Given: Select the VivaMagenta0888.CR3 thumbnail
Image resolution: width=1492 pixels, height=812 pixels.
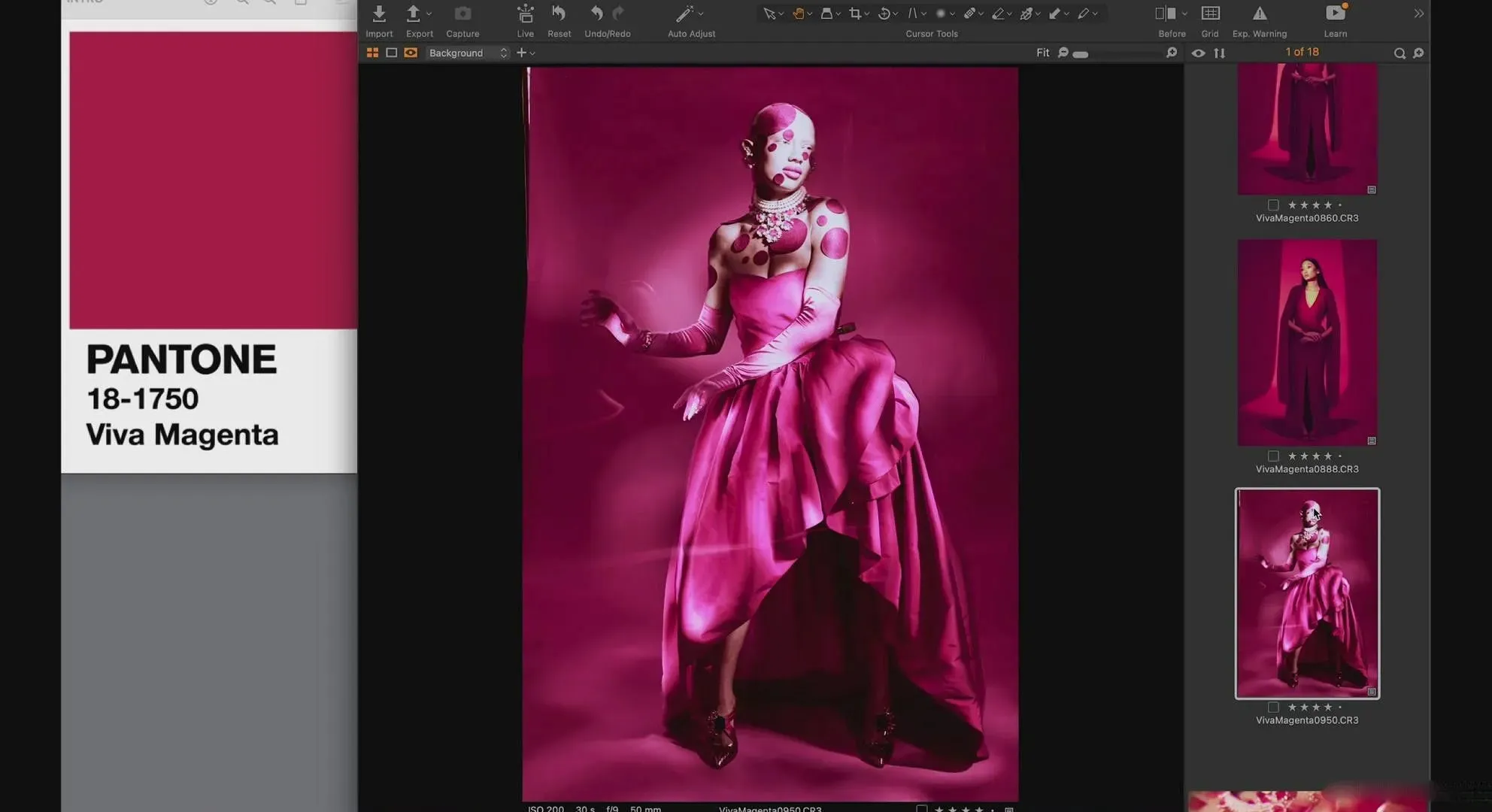Looking at the screenshot, I should (x=1307, y=343).
